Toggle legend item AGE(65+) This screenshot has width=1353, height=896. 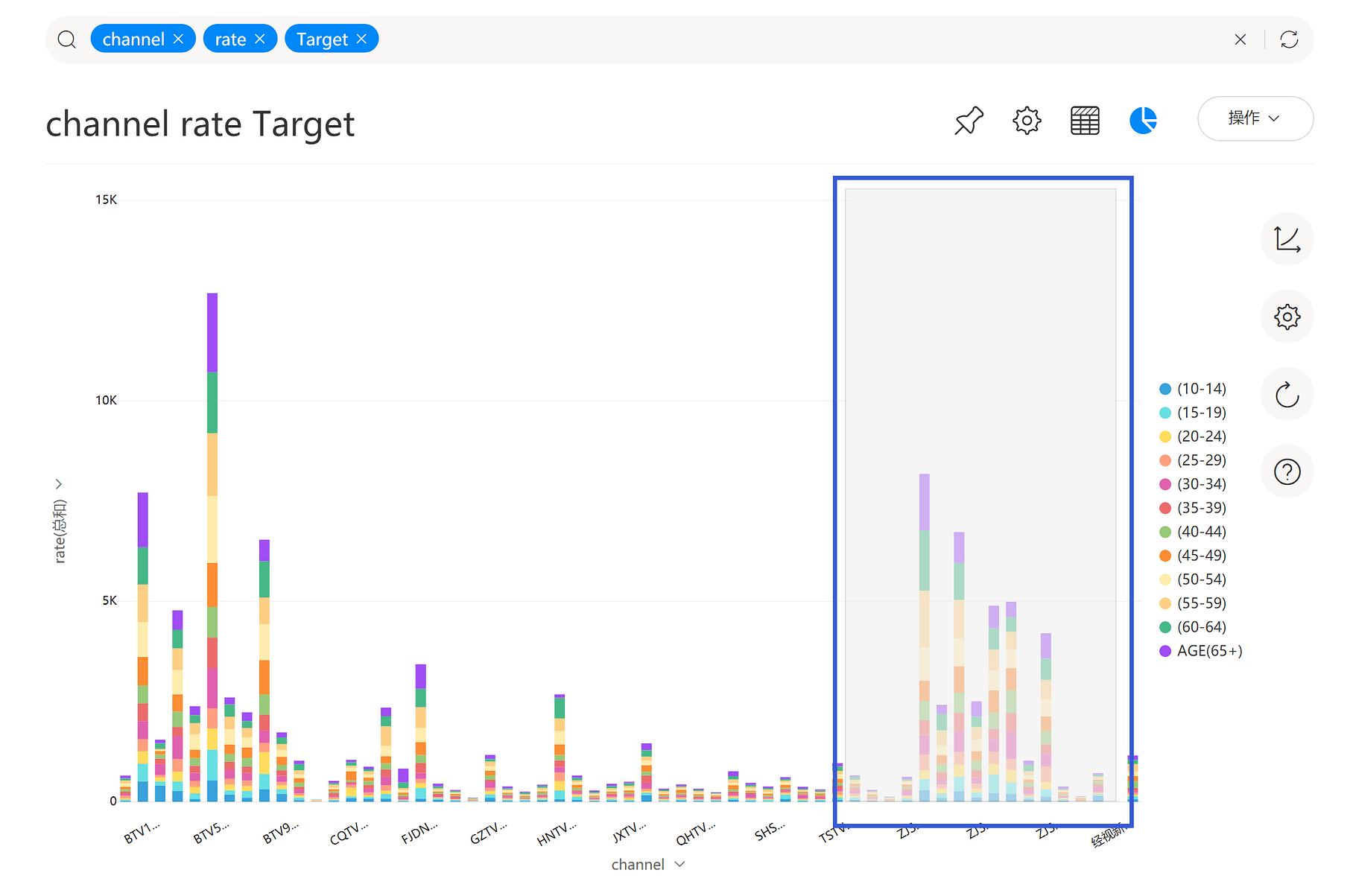pos(1201,651)
